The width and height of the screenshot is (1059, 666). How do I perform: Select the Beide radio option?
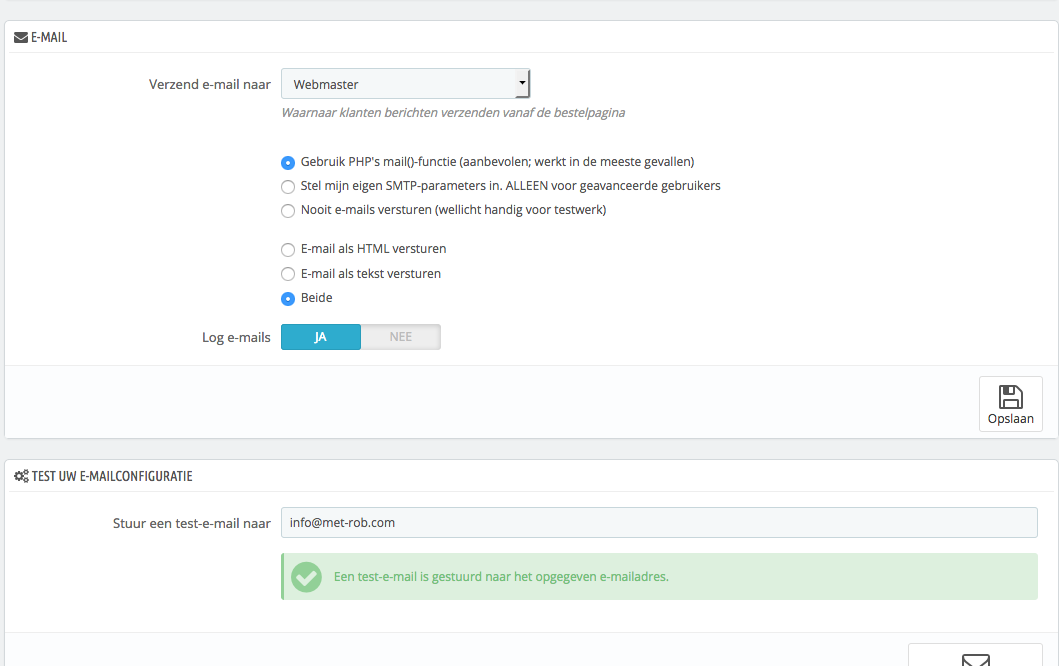[x=288, y=299]
